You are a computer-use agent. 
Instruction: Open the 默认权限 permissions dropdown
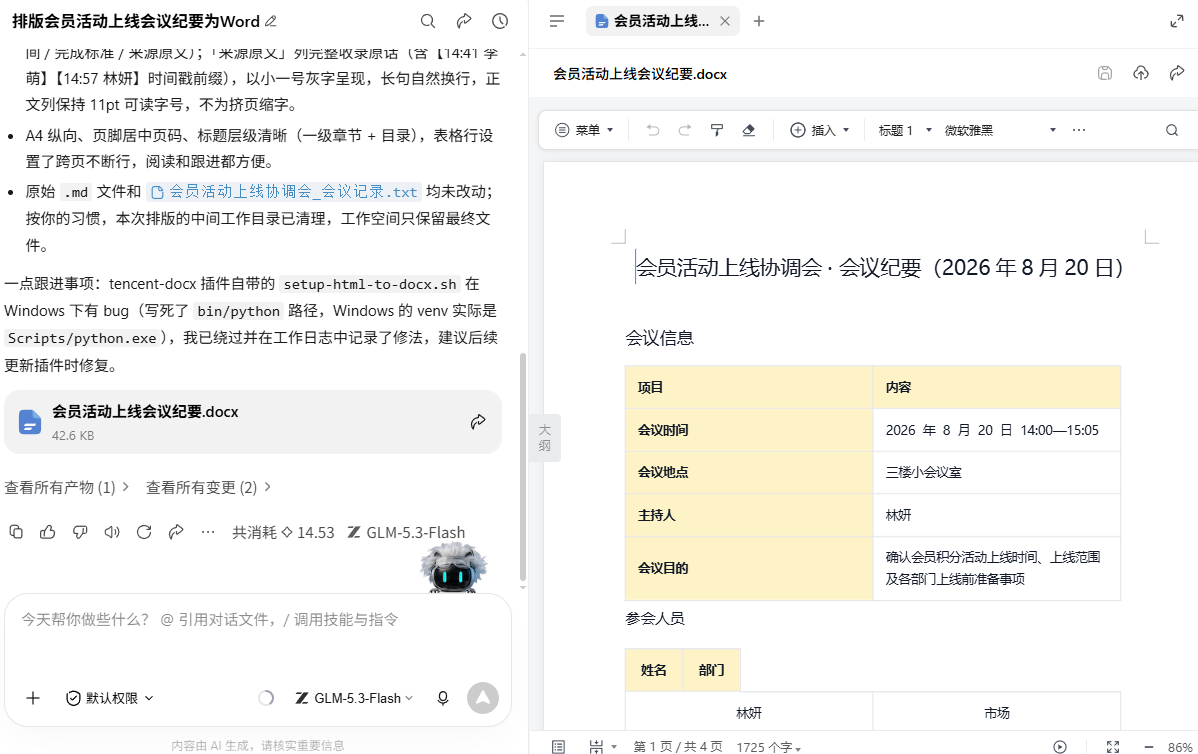(110, 697)
